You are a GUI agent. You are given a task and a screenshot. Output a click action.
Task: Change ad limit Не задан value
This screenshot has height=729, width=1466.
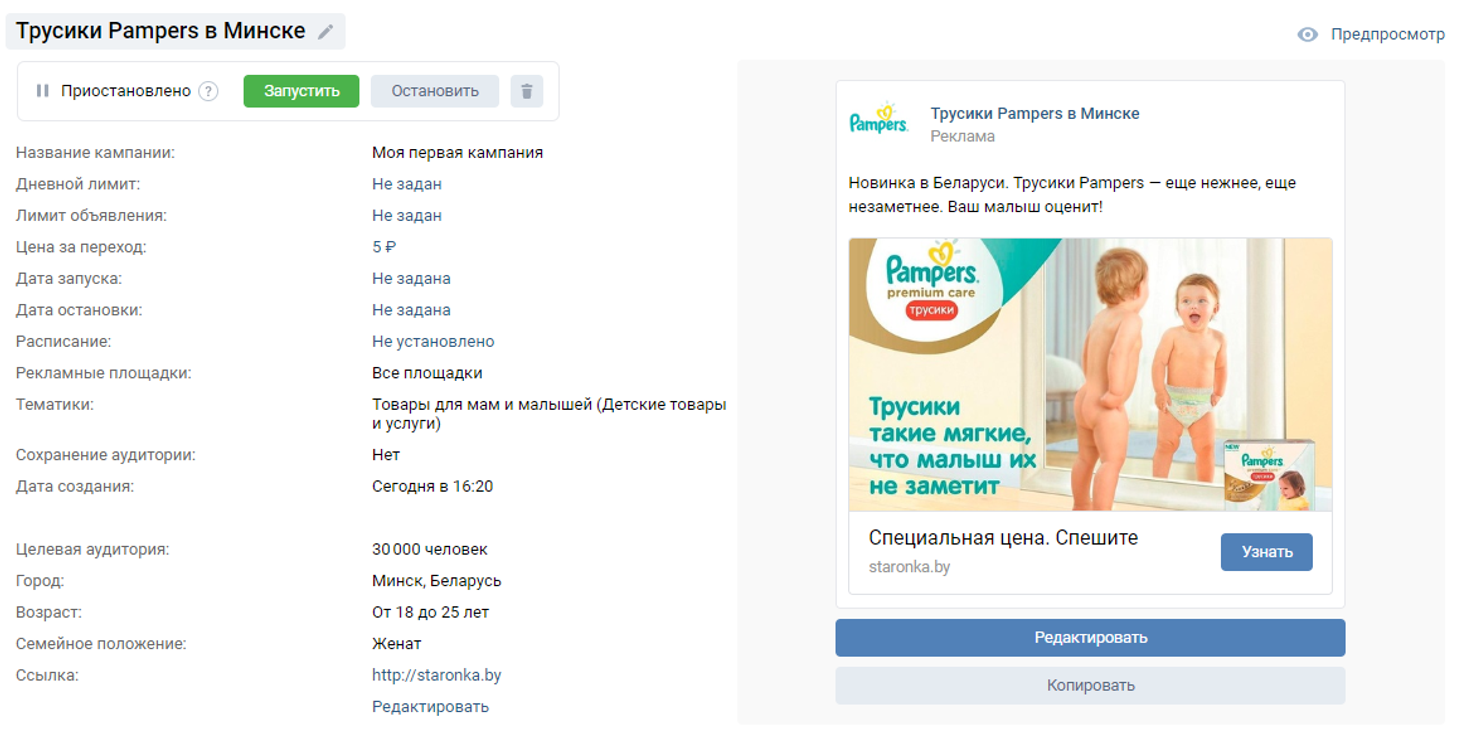click(407, 215)
